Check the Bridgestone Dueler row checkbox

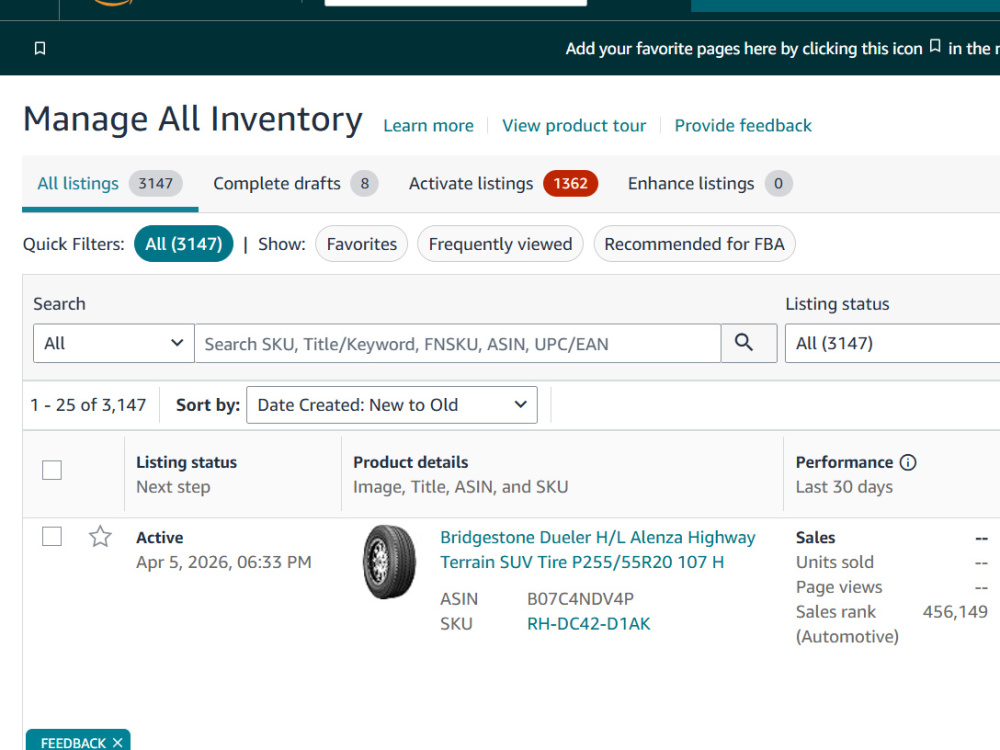click(x=52, y=536)
